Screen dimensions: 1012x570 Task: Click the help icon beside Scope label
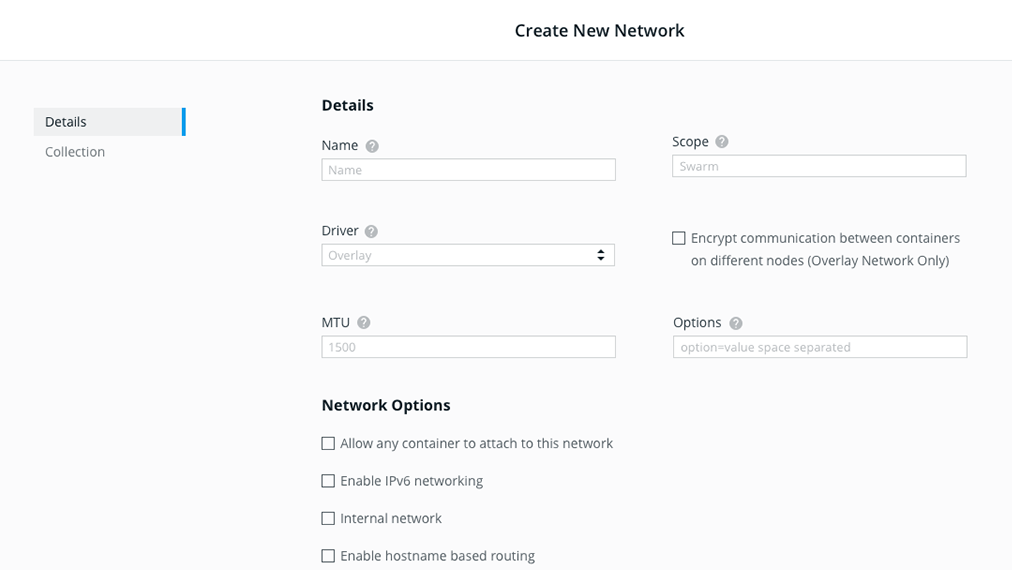coord(722,141)
